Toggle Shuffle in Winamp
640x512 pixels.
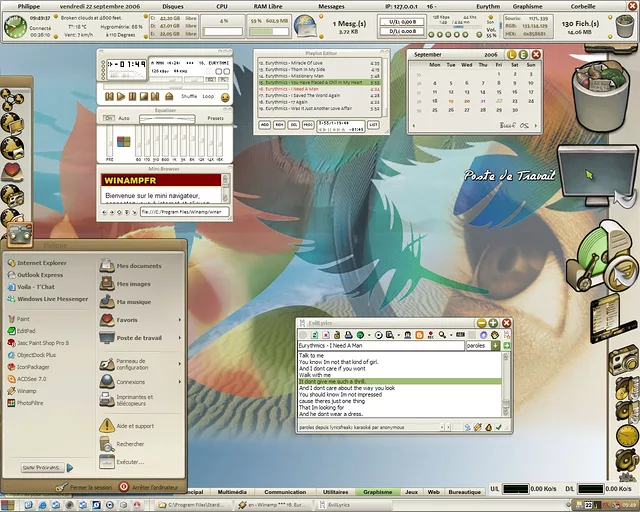pyautogui.click(x=188, y=96)
